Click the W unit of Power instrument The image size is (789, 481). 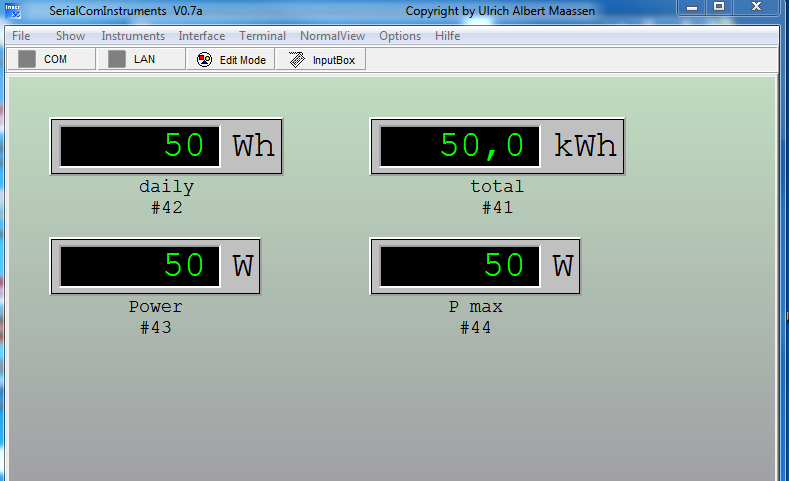[243, 266]
